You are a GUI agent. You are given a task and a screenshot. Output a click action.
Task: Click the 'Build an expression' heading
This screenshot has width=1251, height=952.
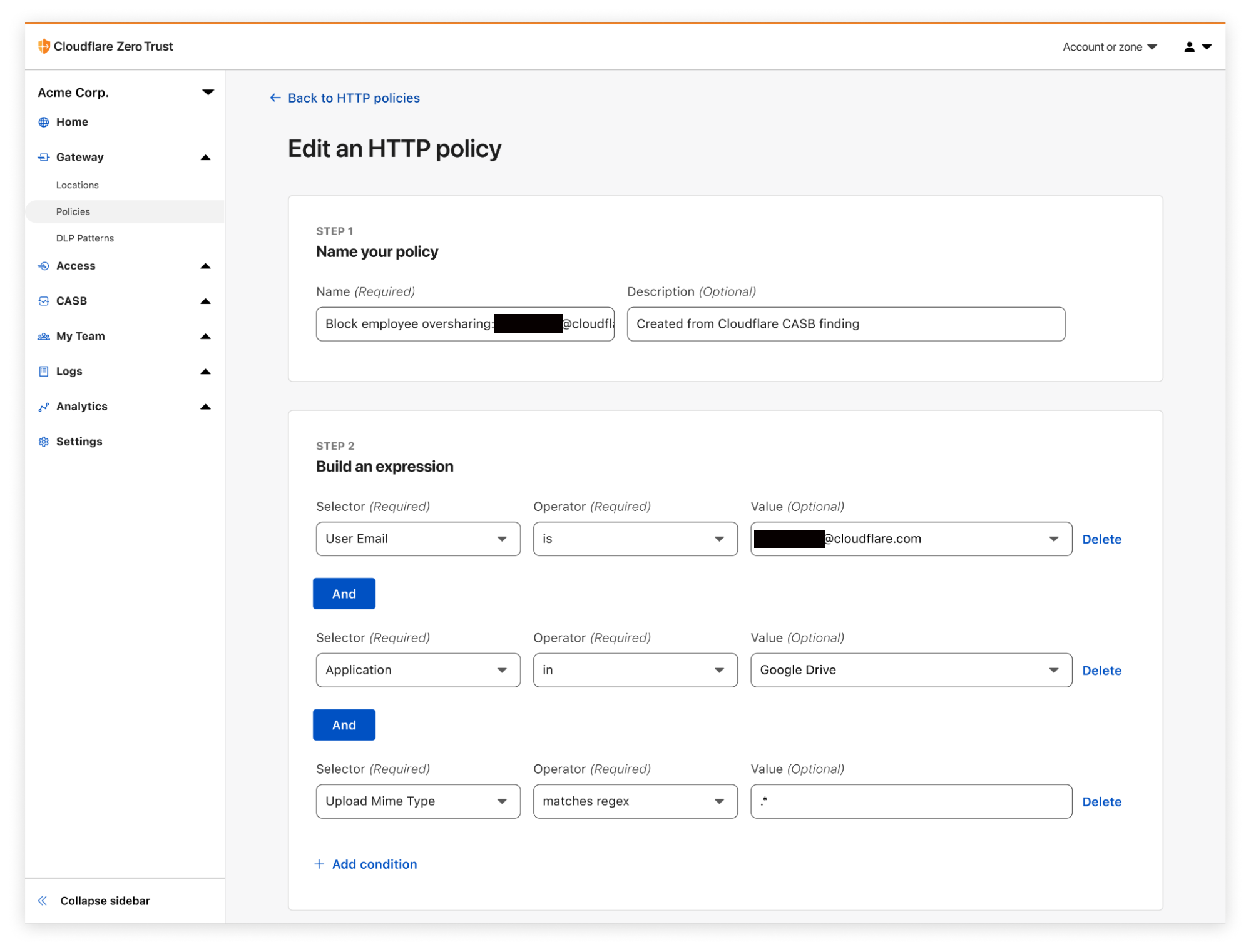(x=385, y=467)
